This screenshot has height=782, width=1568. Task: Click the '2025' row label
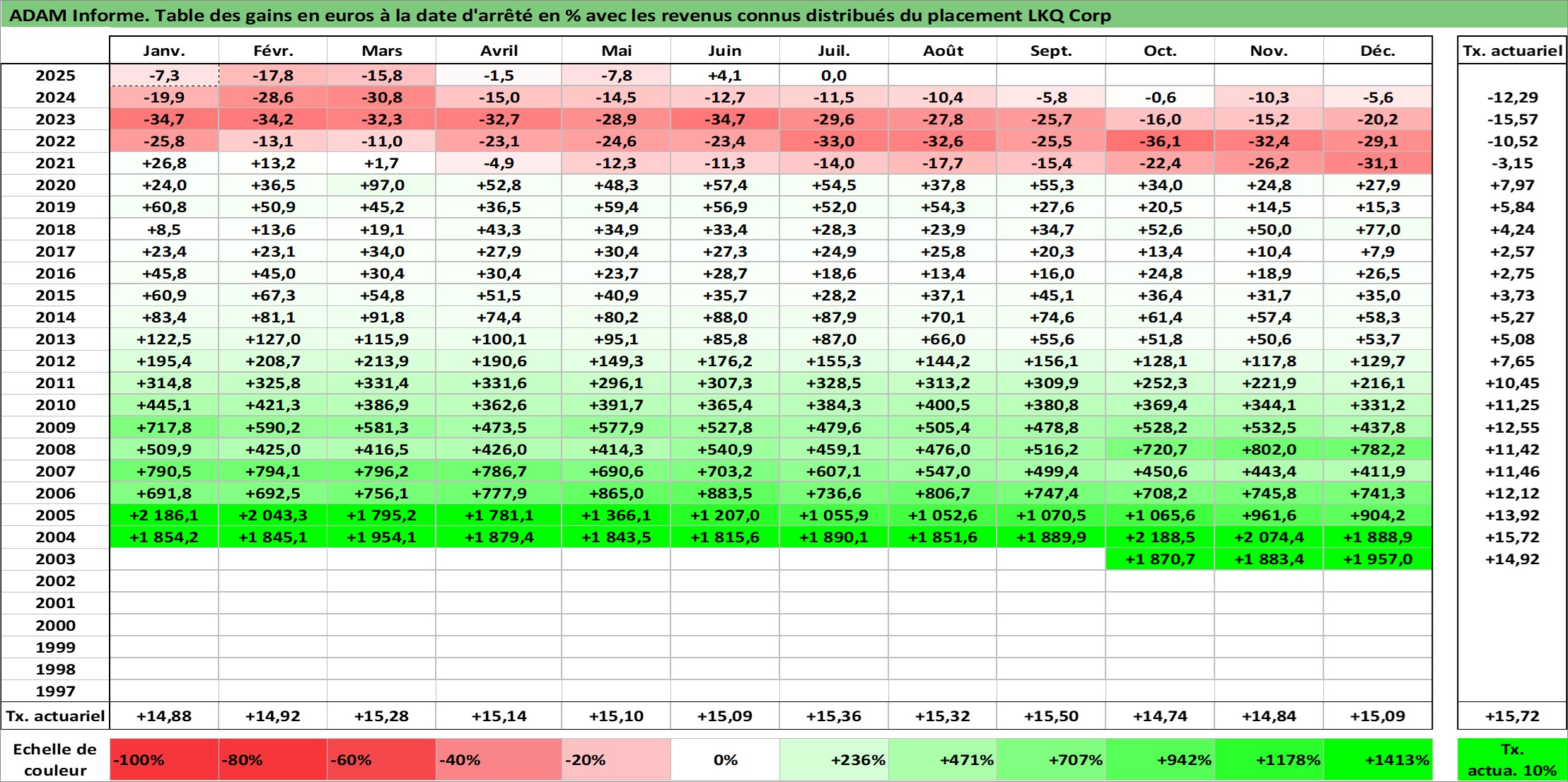pyautogui.click(x=55, y=76)
